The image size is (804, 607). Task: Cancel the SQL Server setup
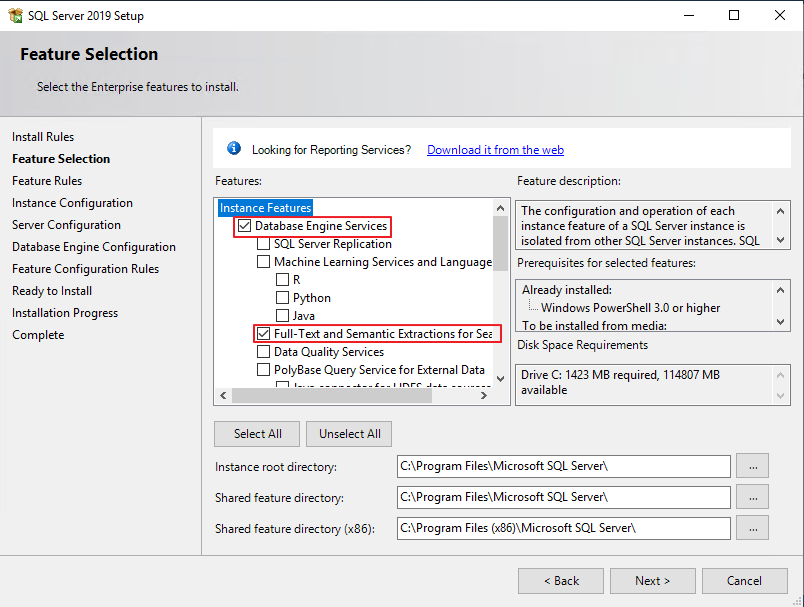click(745, 581)
